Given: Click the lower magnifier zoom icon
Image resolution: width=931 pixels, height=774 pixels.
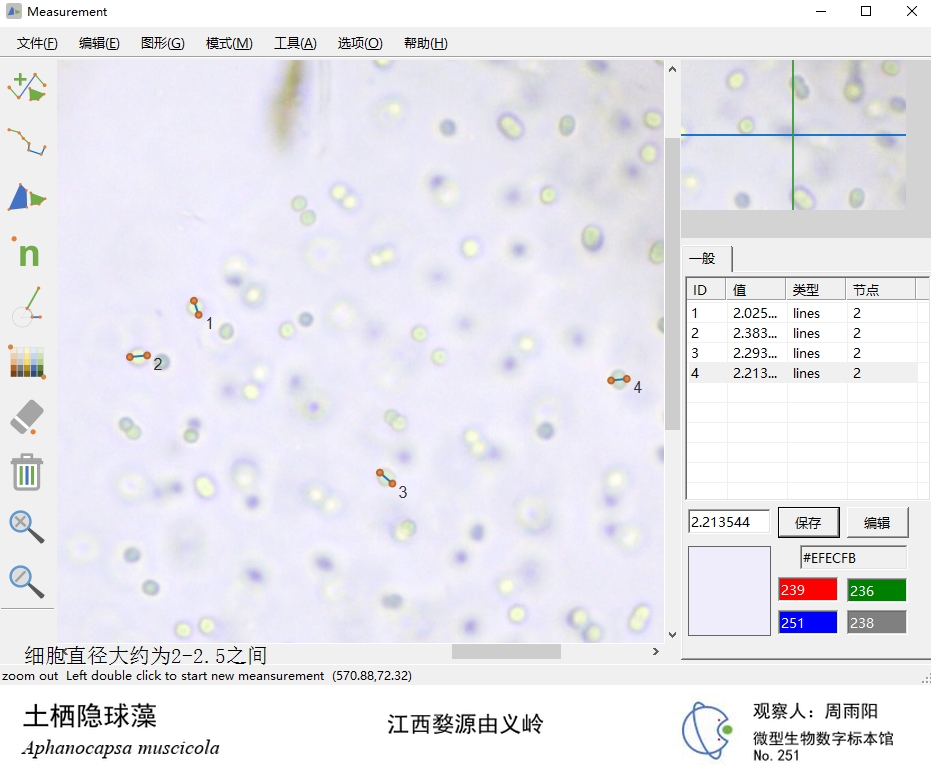Looking at the screenshot, I should click(x=27, y=581).
